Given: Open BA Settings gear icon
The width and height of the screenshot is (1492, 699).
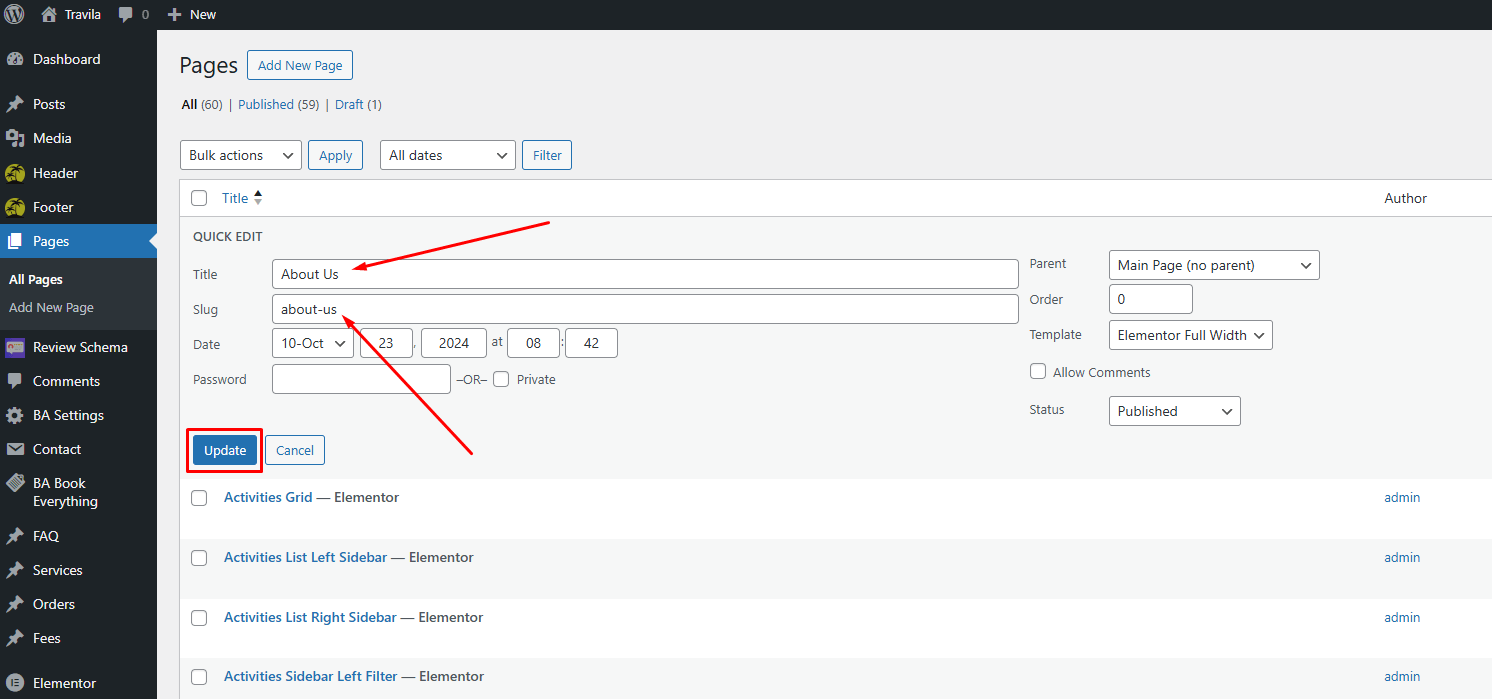Looking at the screenshot, I should pyautogui.click(x=15, y=416).
